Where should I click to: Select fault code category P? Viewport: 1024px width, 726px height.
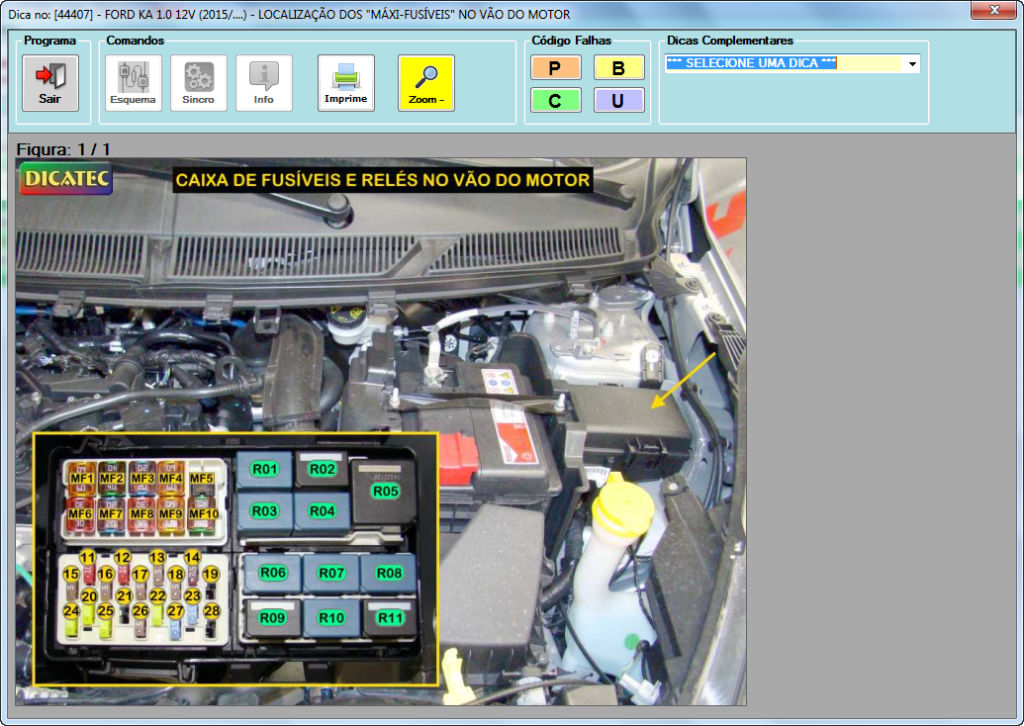555,68
